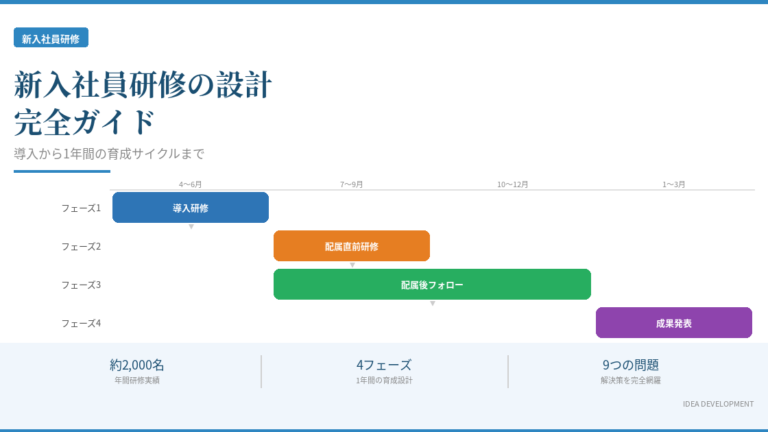
Task: Click the フェーズ1 row label
Action: tap(81, 208)
